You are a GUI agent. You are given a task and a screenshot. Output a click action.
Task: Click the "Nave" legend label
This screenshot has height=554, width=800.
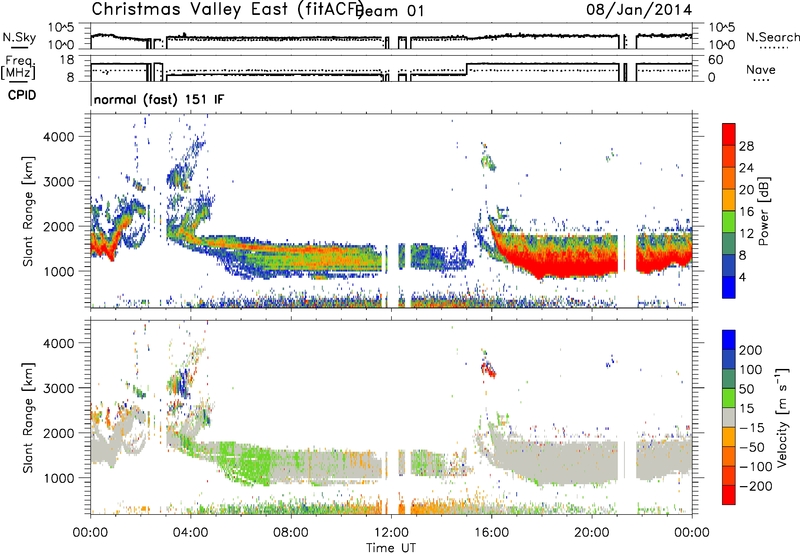click(x=760, y=70)
